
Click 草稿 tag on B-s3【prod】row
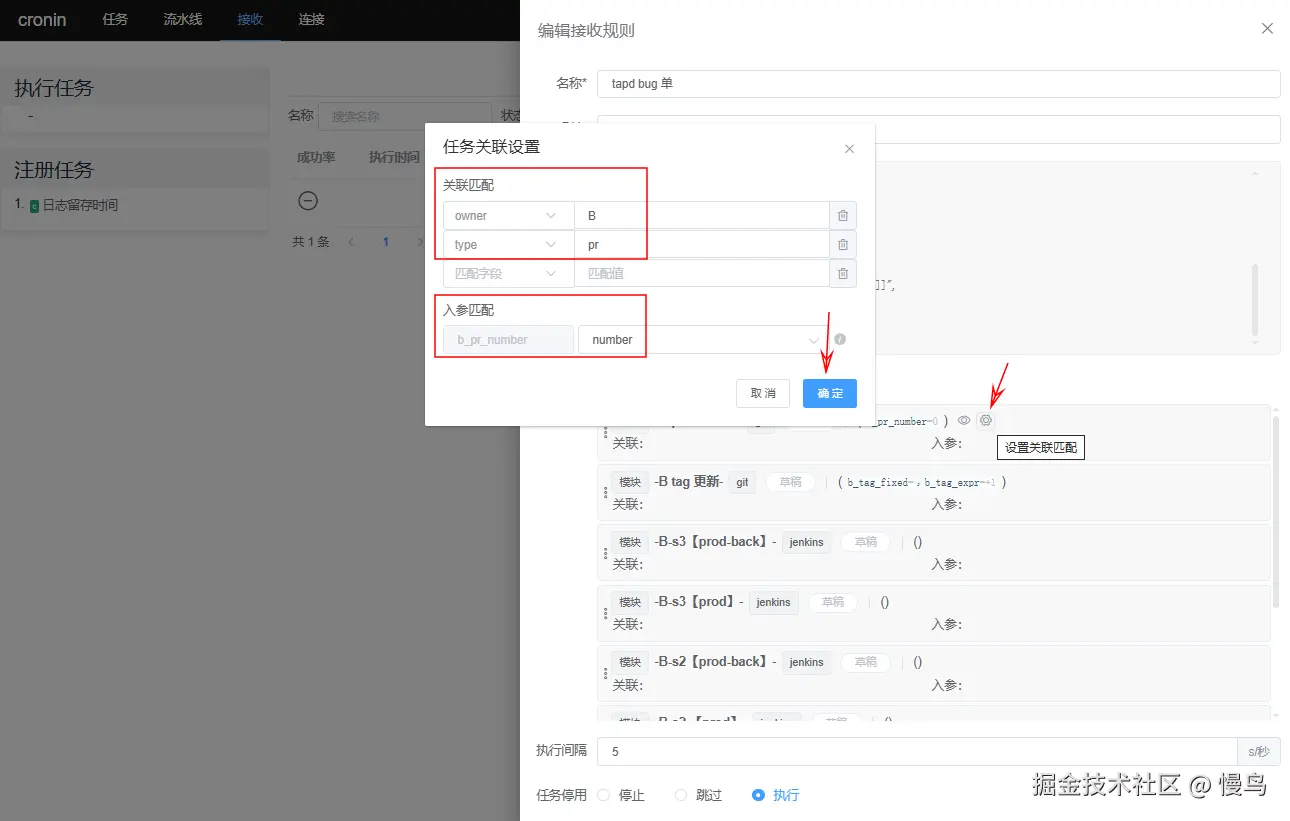833,602
